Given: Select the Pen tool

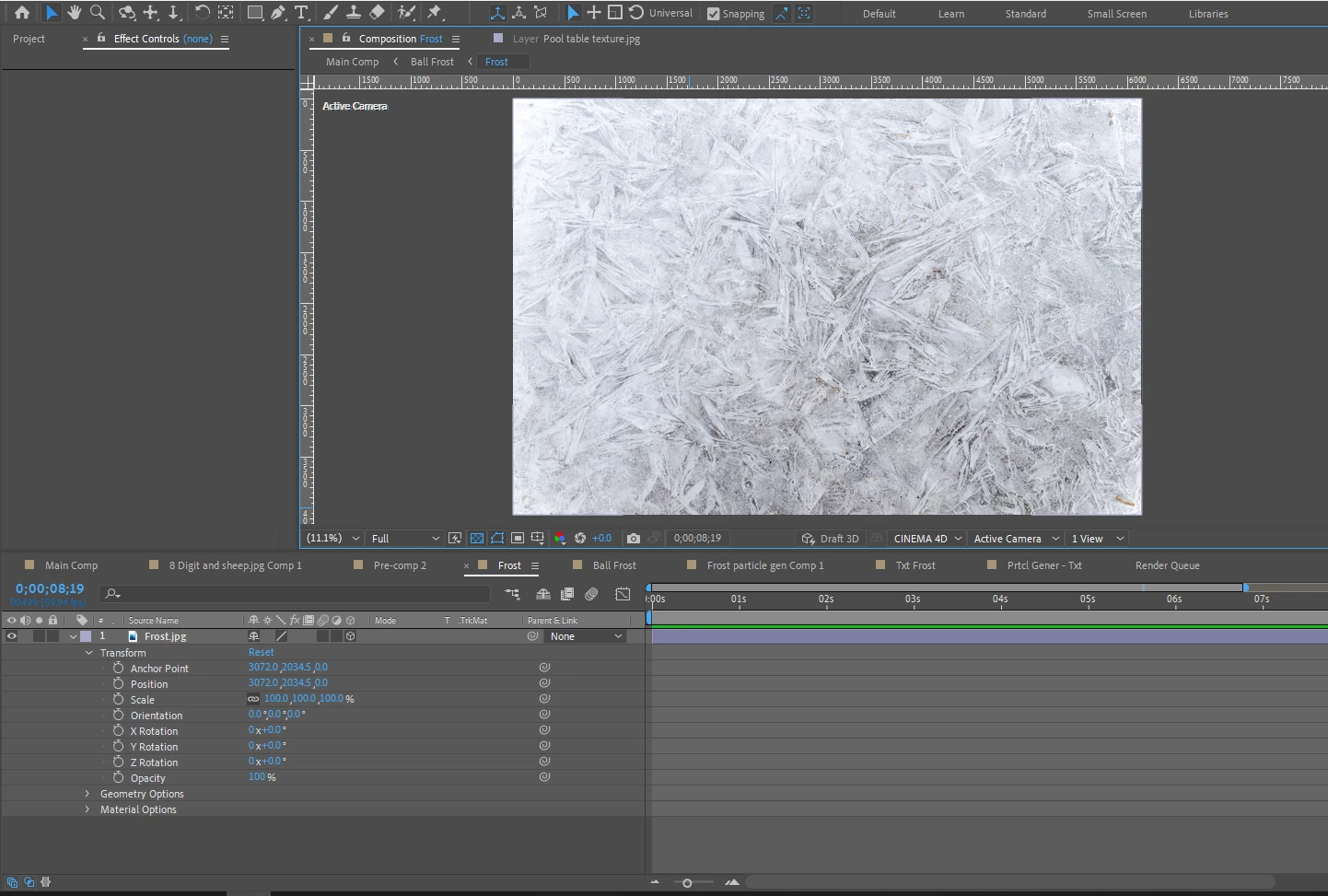Looking at the screenshot, I should 278,13.
